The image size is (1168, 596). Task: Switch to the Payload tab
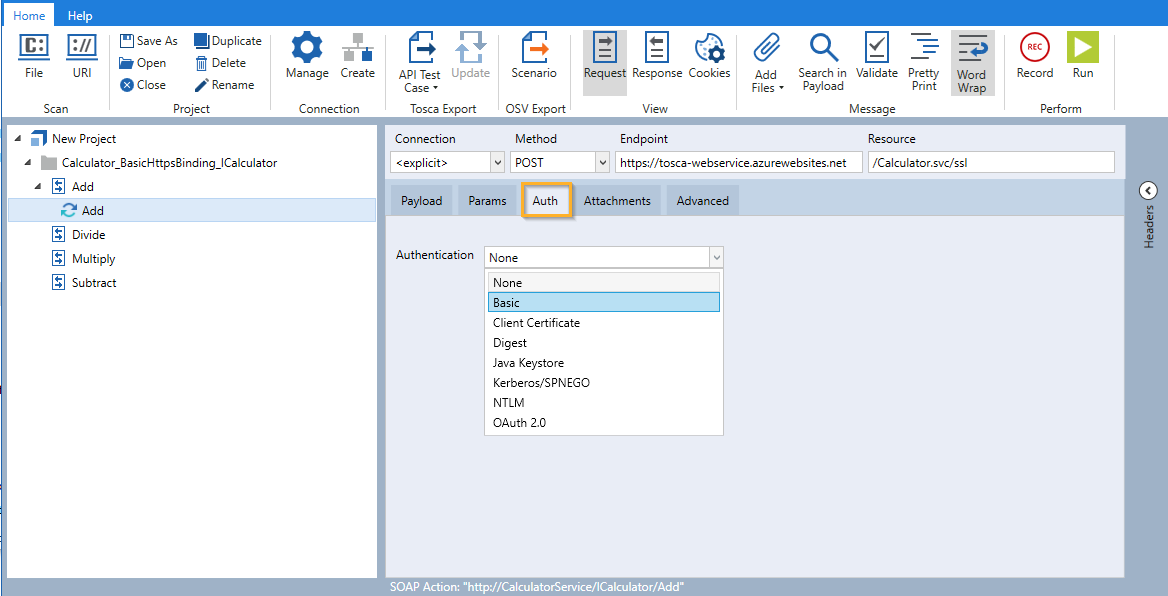(421, 201)
